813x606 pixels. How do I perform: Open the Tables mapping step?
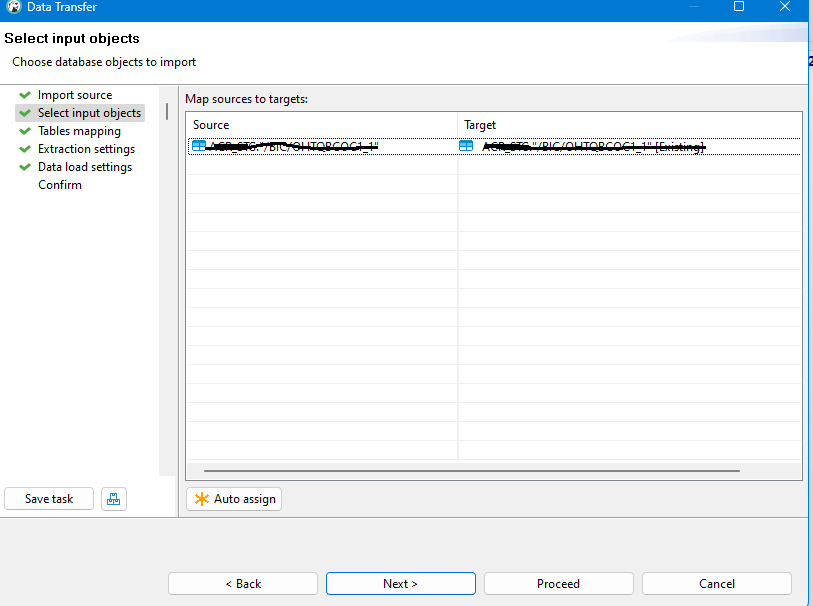click(x=79, y=131)
